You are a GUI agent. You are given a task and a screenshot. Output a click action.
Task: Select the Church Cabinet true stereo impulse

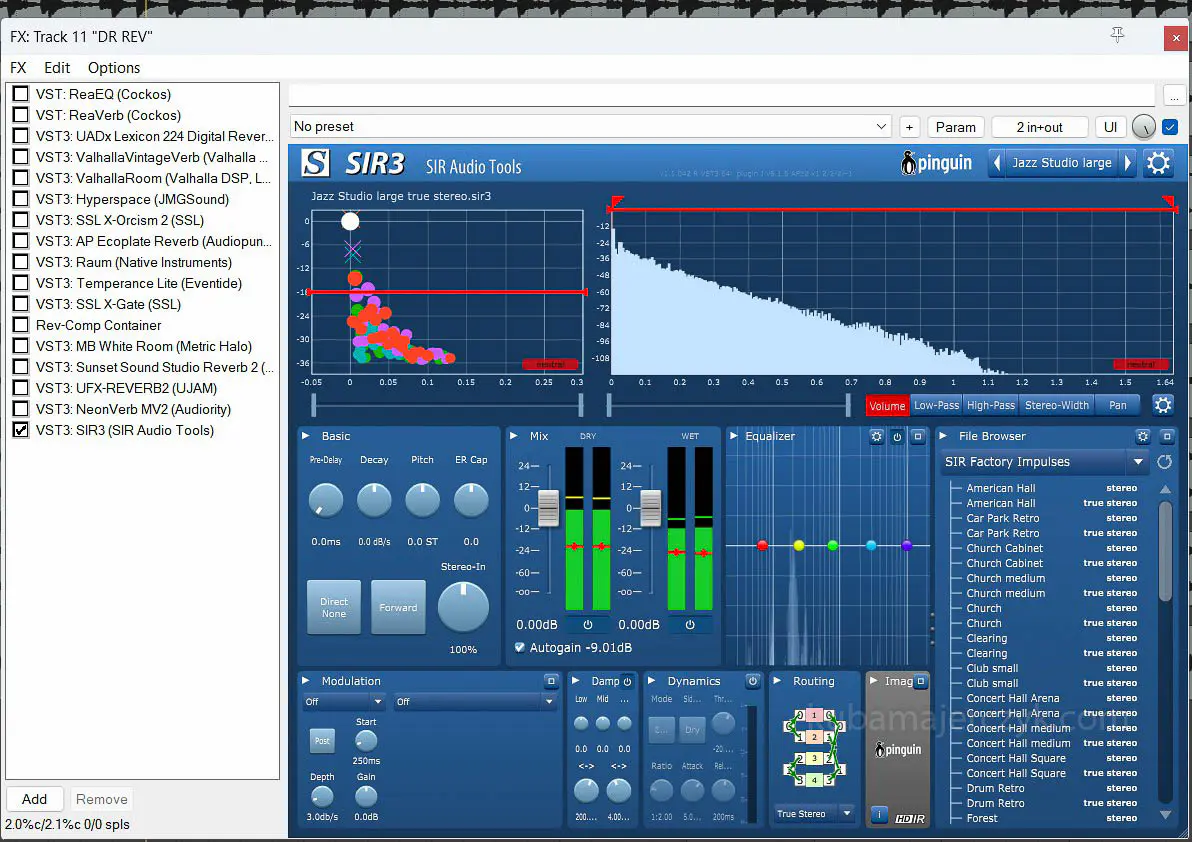tap(1005, 563)
